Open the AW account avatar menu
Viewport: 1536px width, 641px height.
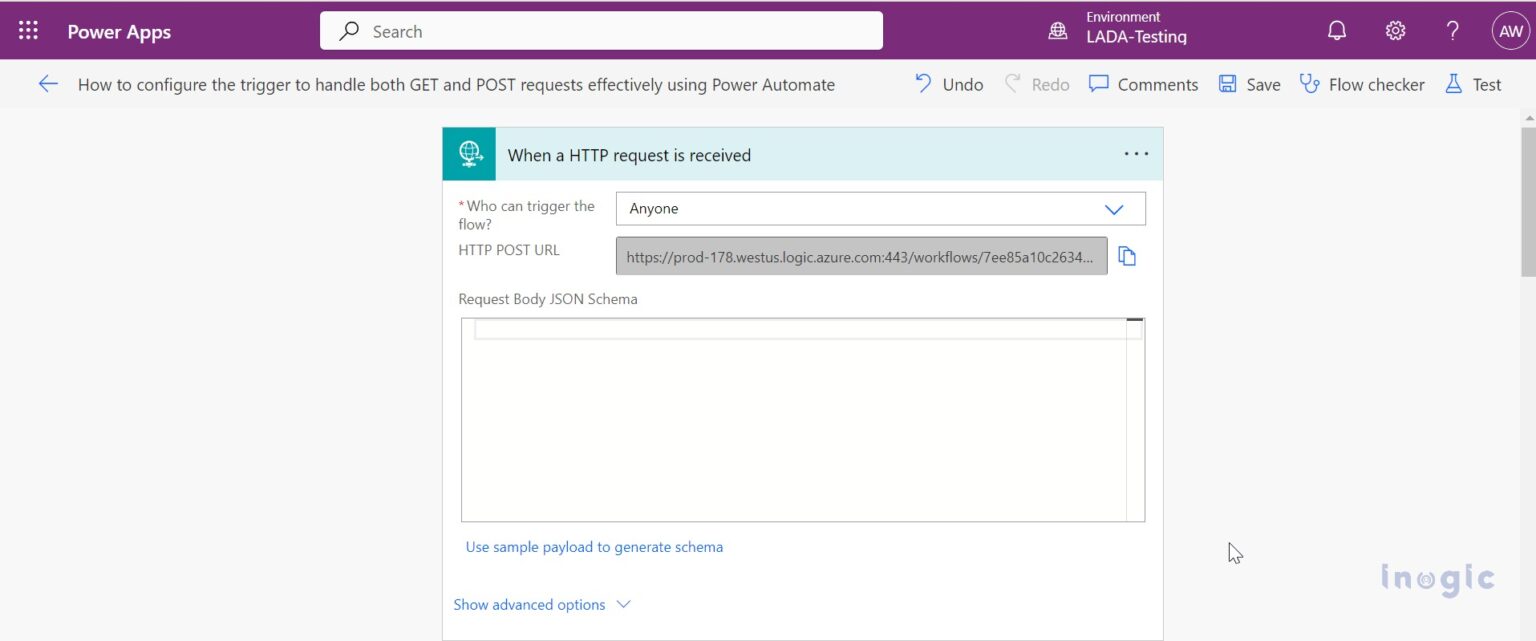click(1510, 30)
